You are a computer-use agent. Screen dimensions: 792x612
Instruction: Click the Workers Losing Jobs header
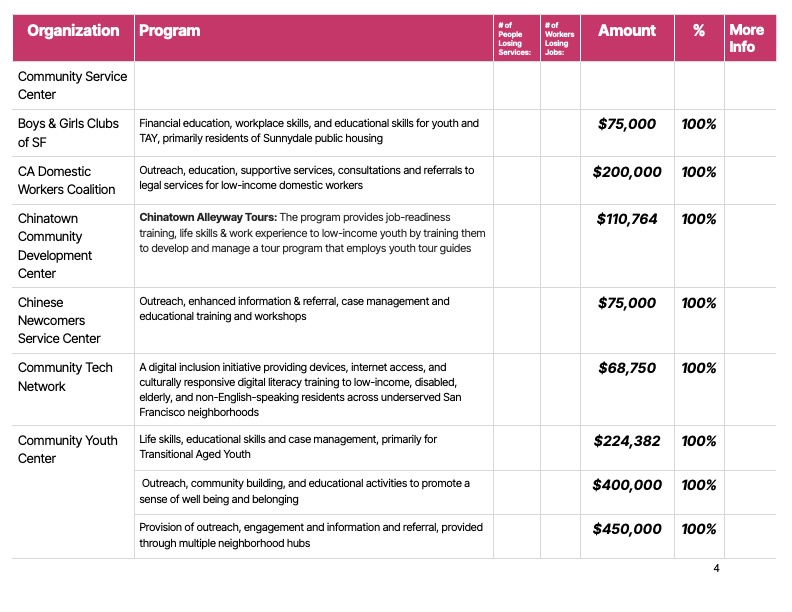558,38
